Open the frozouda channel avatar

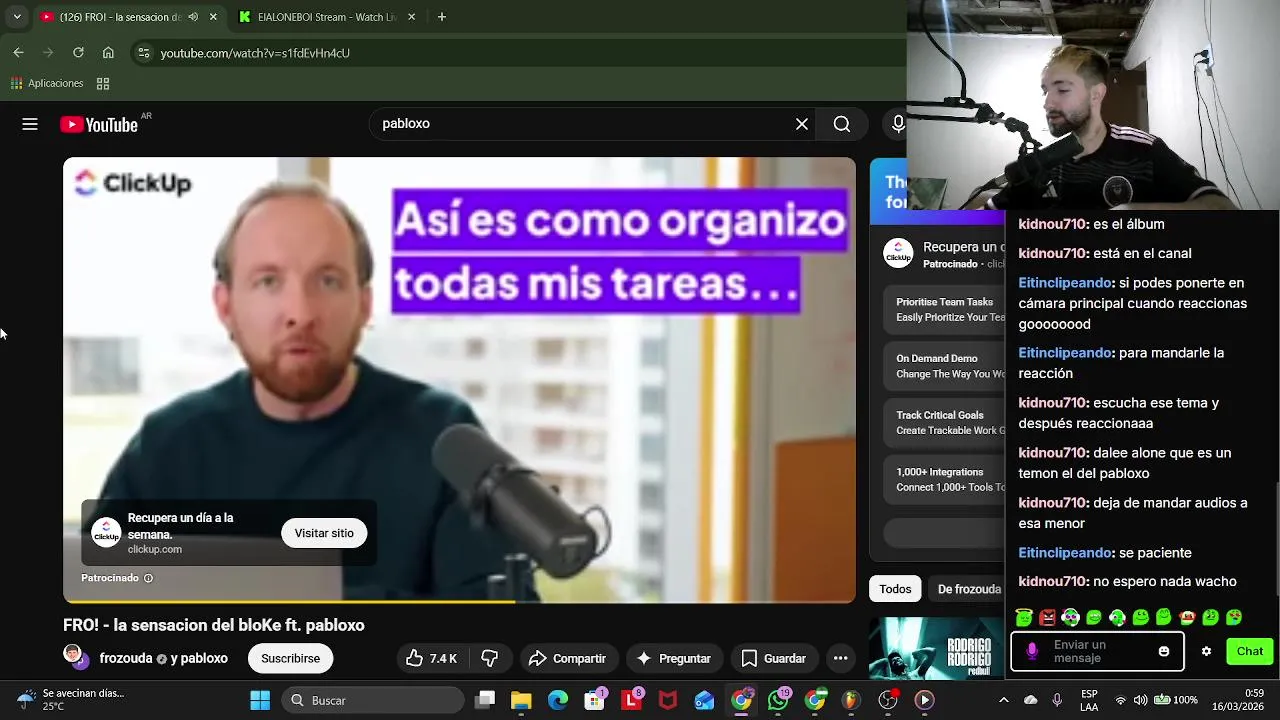click(72, 655)
